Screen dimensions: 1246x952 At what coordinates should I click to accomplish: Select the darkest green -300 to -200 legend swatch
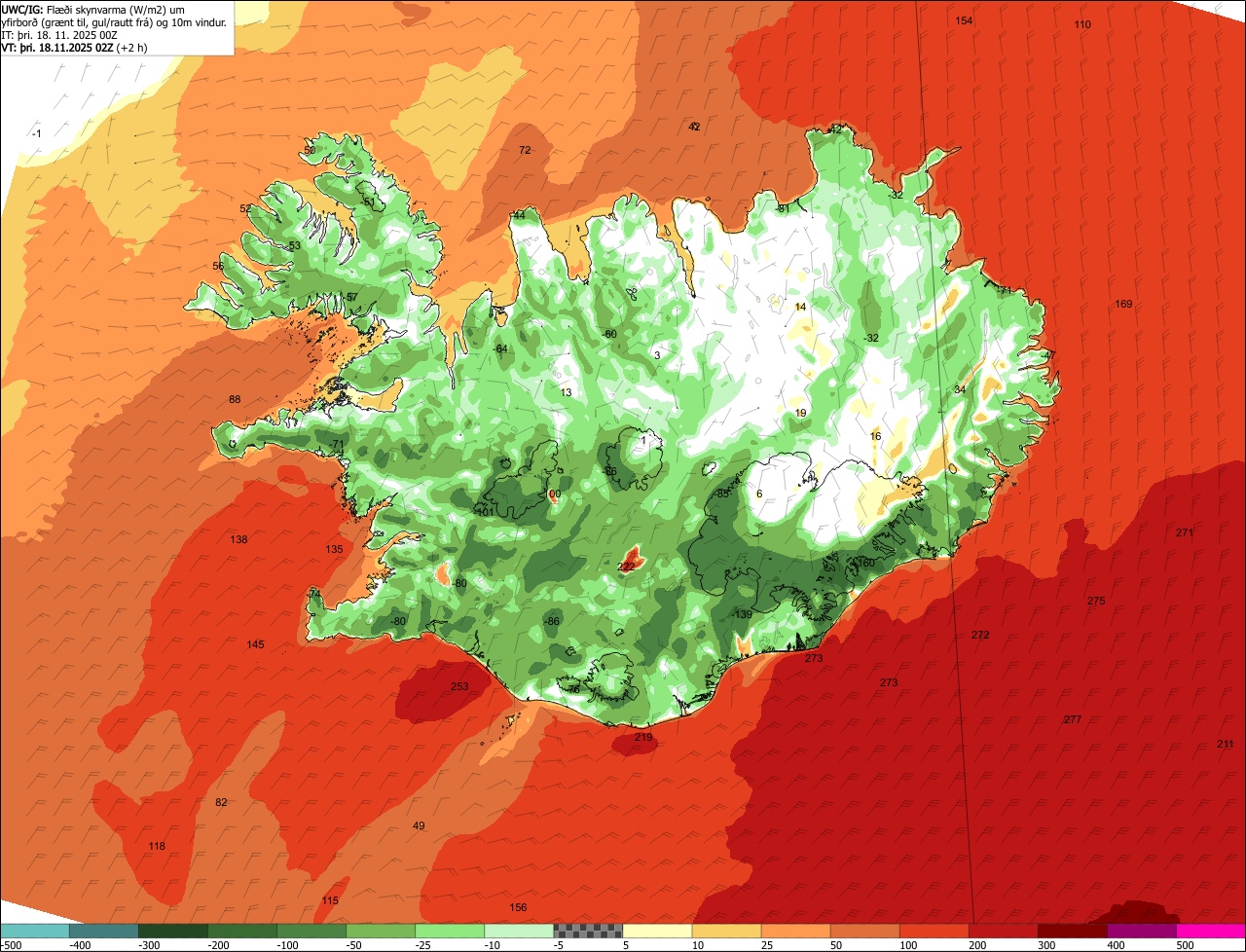coord(172,931)
